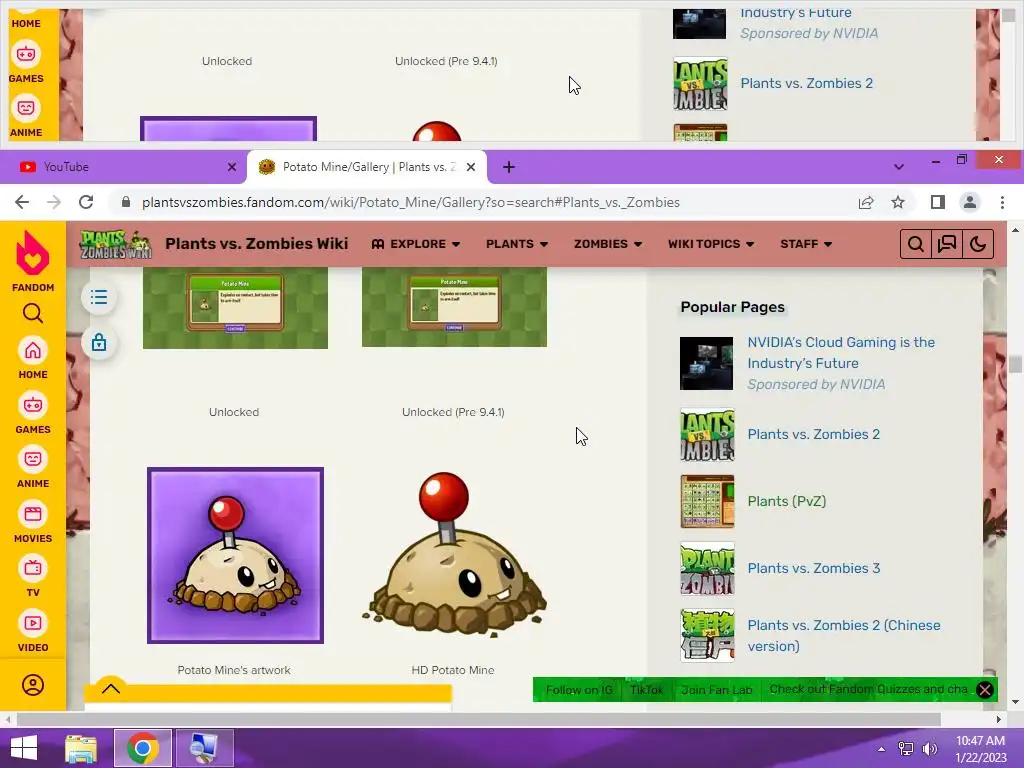The image size is (1024, 768).
Task: Click the Plants vs. Zombies Wiki title
Action: pos(257,244)
